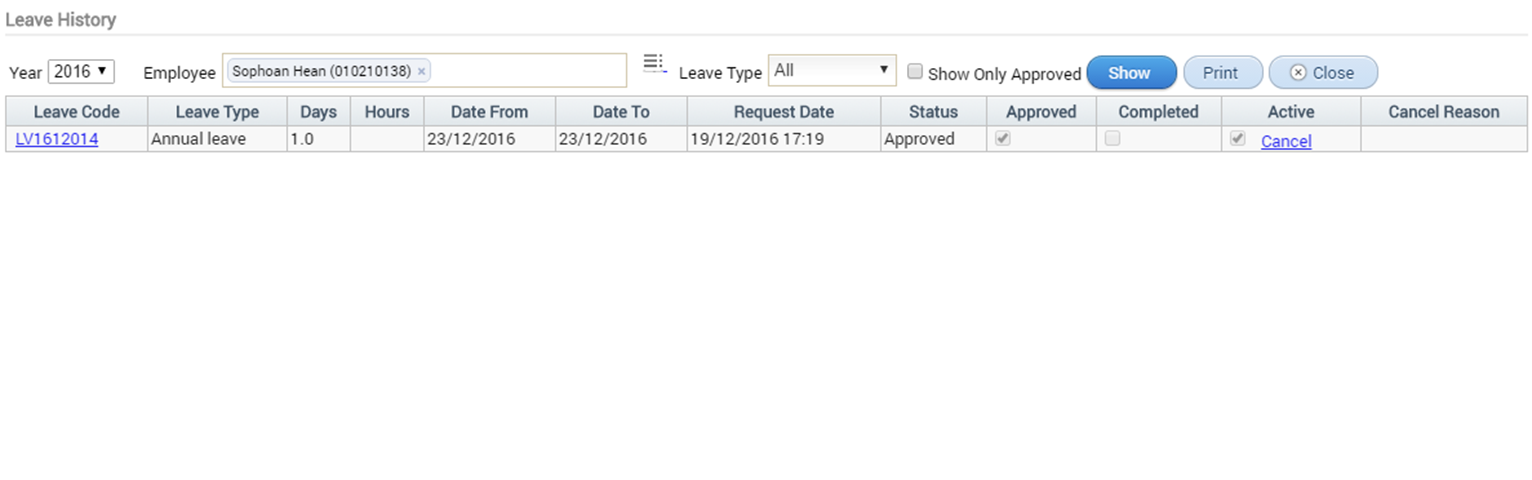The height and width of the screenshot is (480, 1532).
Task: Focus the Employee input field
Action: [530, 71]
